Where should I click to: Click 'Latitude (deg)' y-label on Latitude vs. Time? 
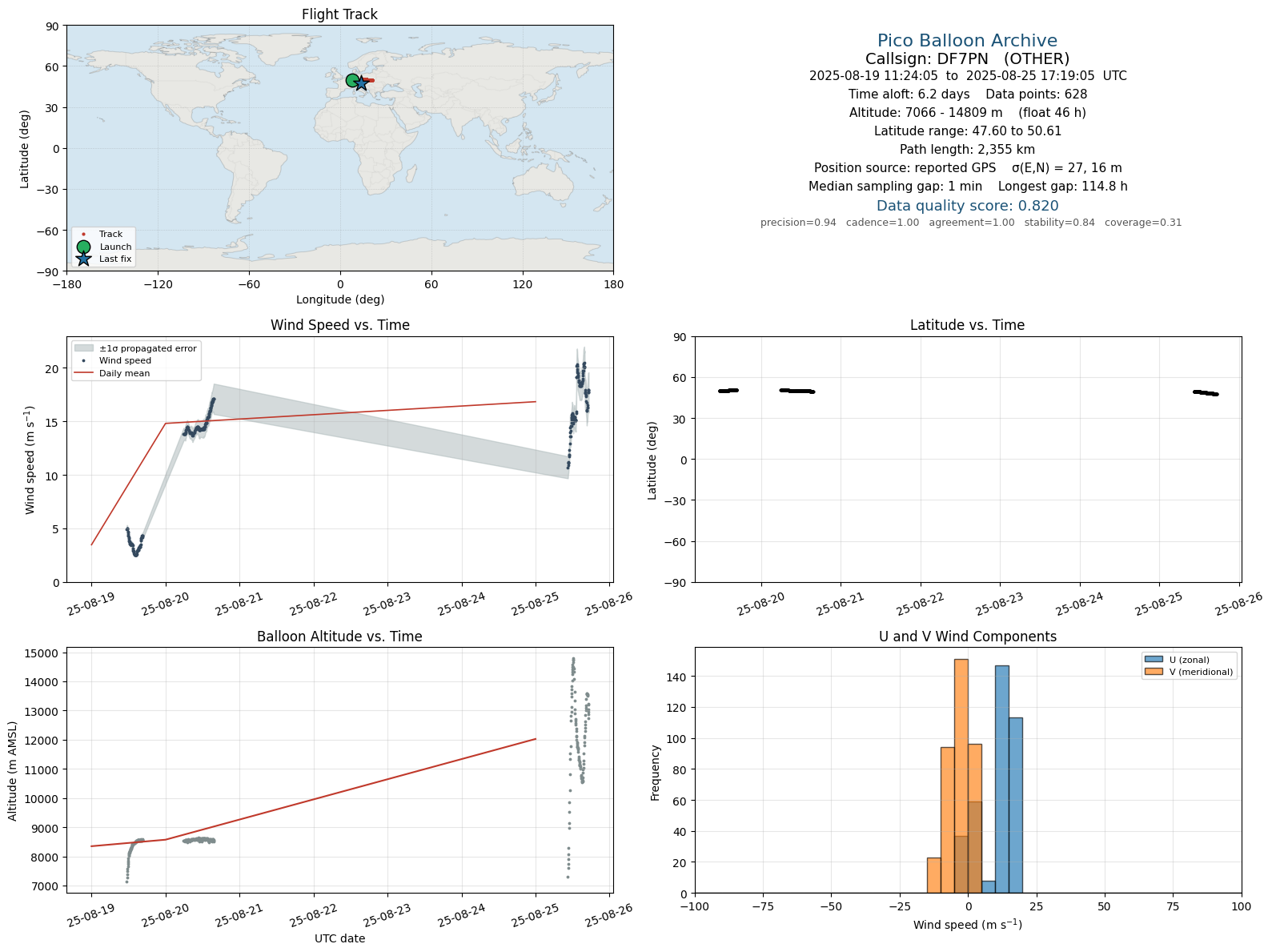(652, 460)
